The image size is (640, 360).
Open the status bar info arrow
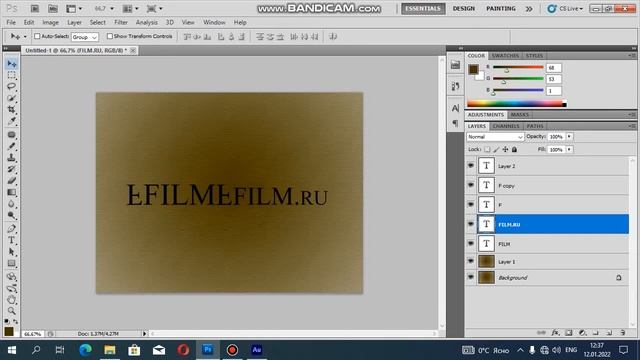(144, 333)
